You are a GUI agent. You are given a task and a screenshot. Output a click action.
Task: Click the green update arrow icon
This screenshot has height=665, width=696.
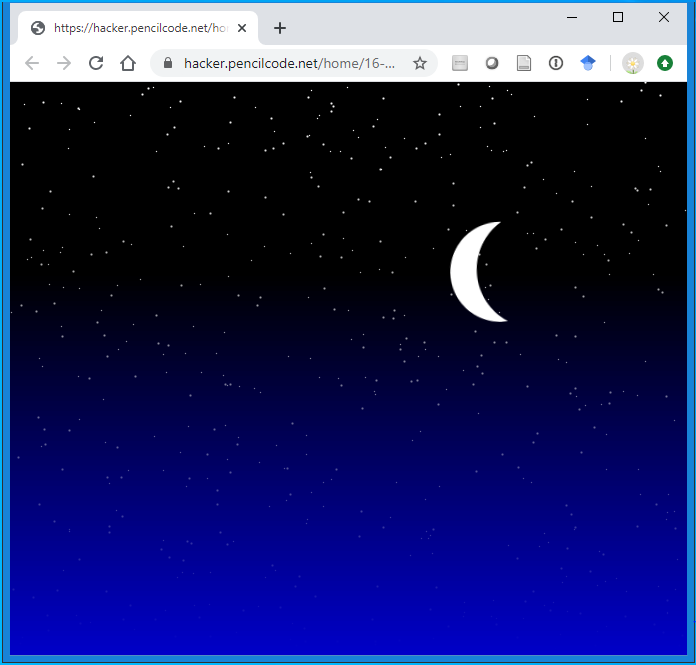pyautogui.click(x=665, y=63)
